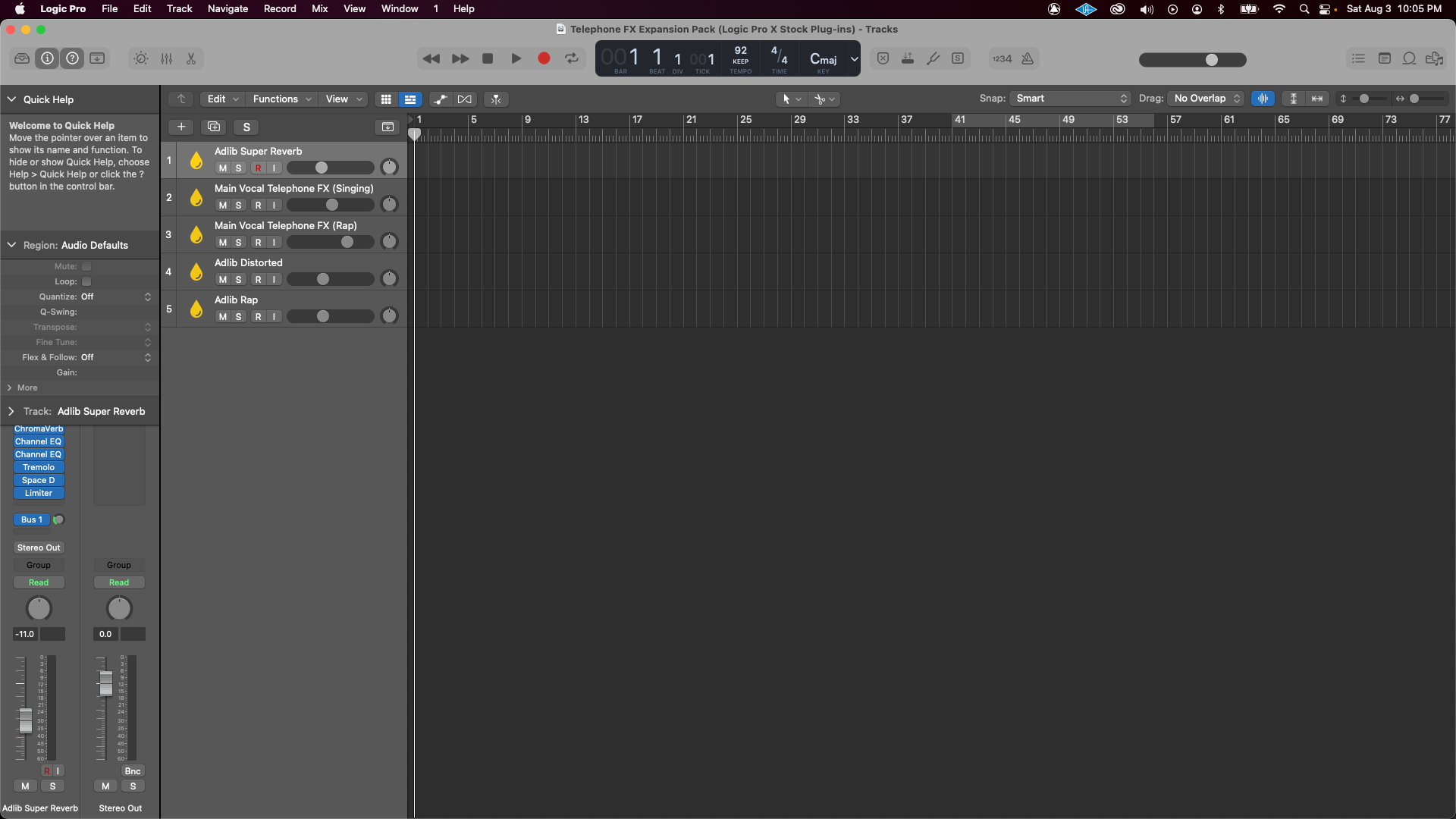Image resolution: width=1456 pixels, height=819 pixels.
Task: Click the Bus 1 send slot
Action: [x=32, y=519]
